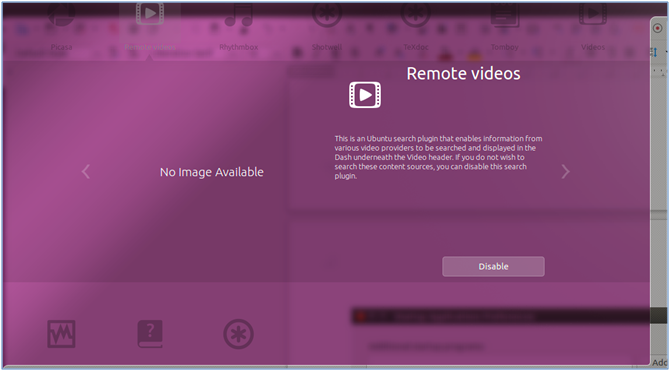The width and height of the screenshot is (671, 371).
Task: Click the No Image Available placeholder
Action: coord(212,172)
